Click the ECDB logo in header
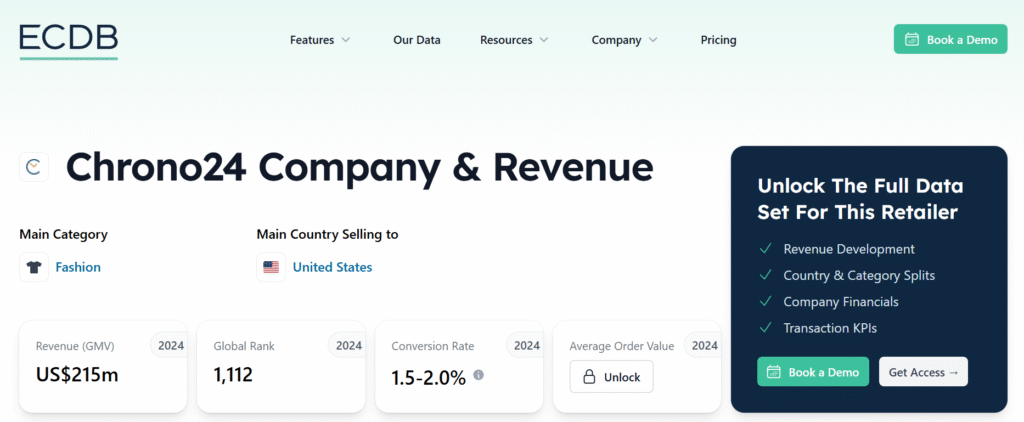This screenshot has width=1024, height=422. 68,39
